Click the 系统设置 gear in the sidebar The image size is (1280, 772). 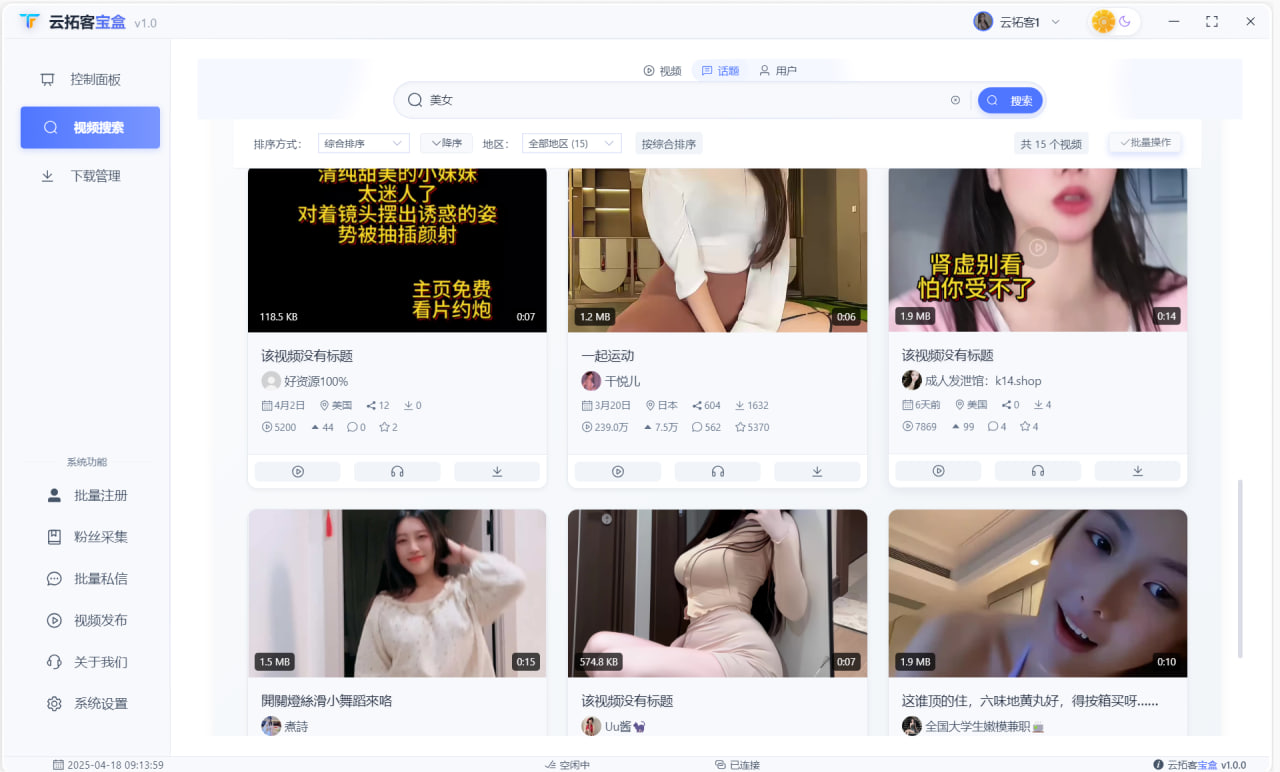pyautogui.click(x=89, y=703)
